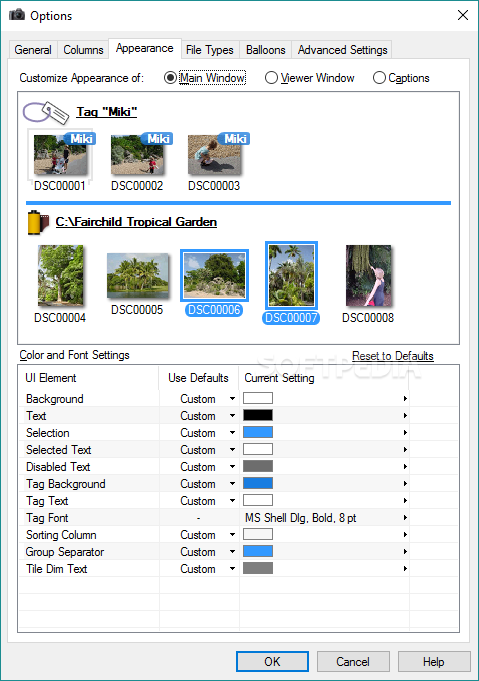Select the Viewer Window radio button

pyautogui.click(x=271, y=78)
